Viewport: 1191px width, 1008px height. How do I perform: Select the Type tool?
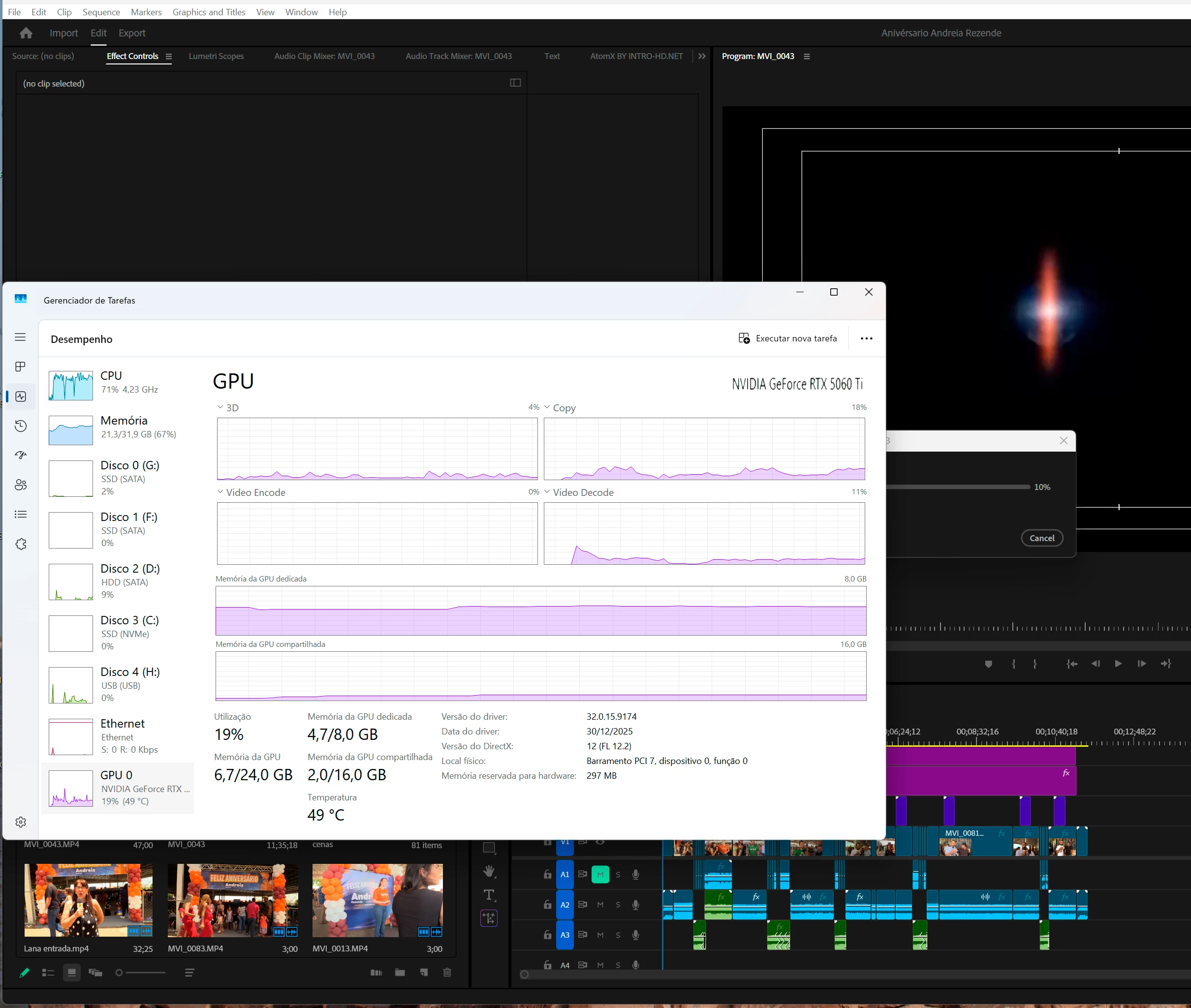pos(489,895)
